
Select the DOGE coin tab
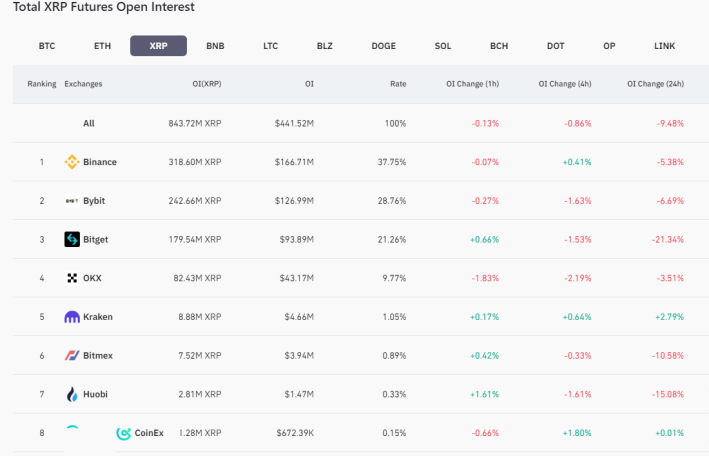point(383,46)
